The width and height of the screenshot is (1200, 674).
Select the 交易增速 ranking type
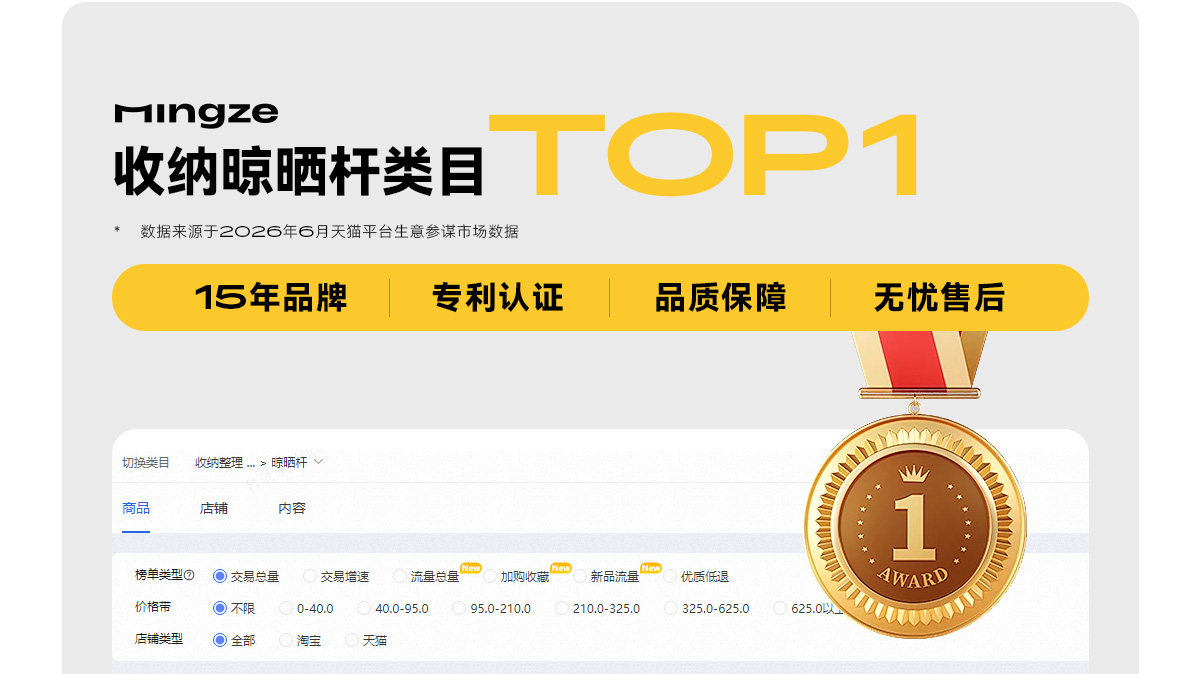pyautogui.click(x=336, y=577)
